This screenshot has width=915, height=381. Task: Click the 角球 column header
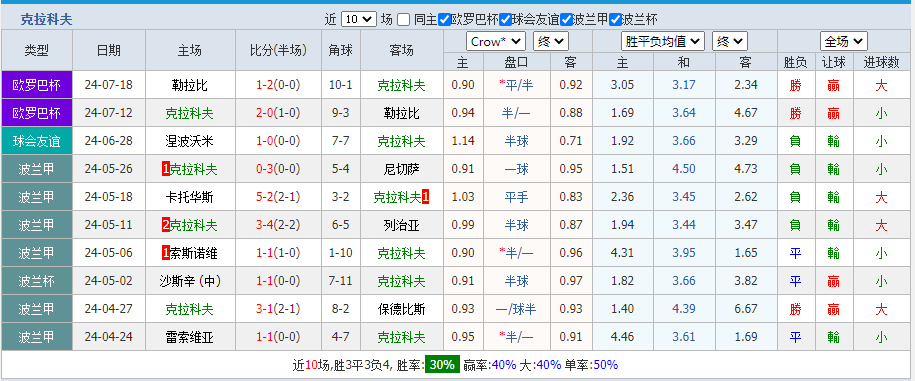click(340, 50)
